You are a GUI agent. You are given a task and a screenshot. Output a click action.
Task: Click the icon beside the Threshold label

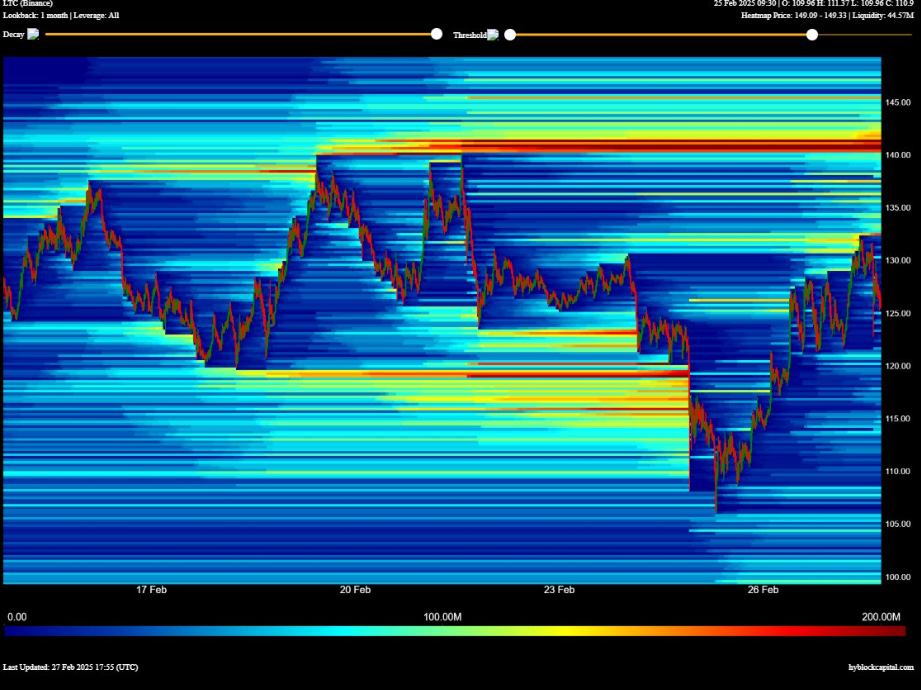click(x=492, y=35)
